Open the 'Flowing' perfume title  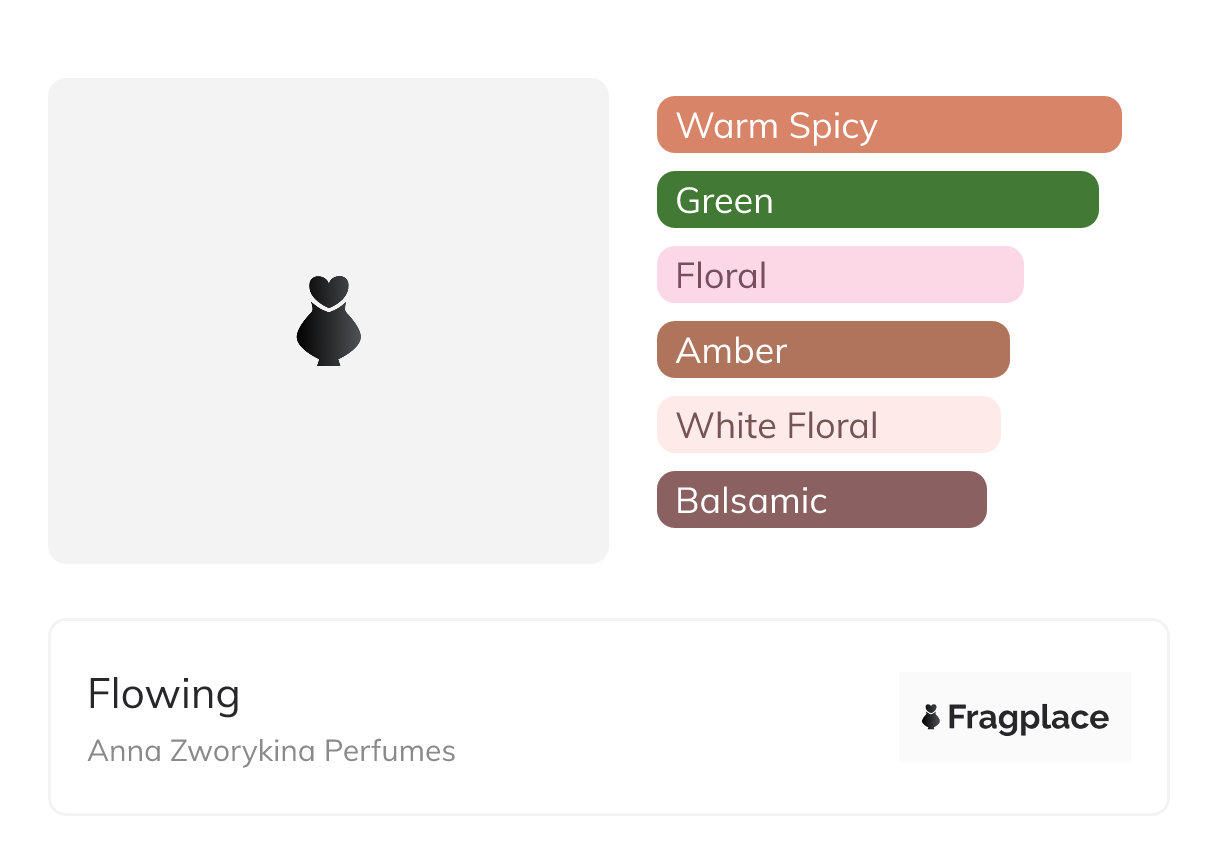click(164, 694)
